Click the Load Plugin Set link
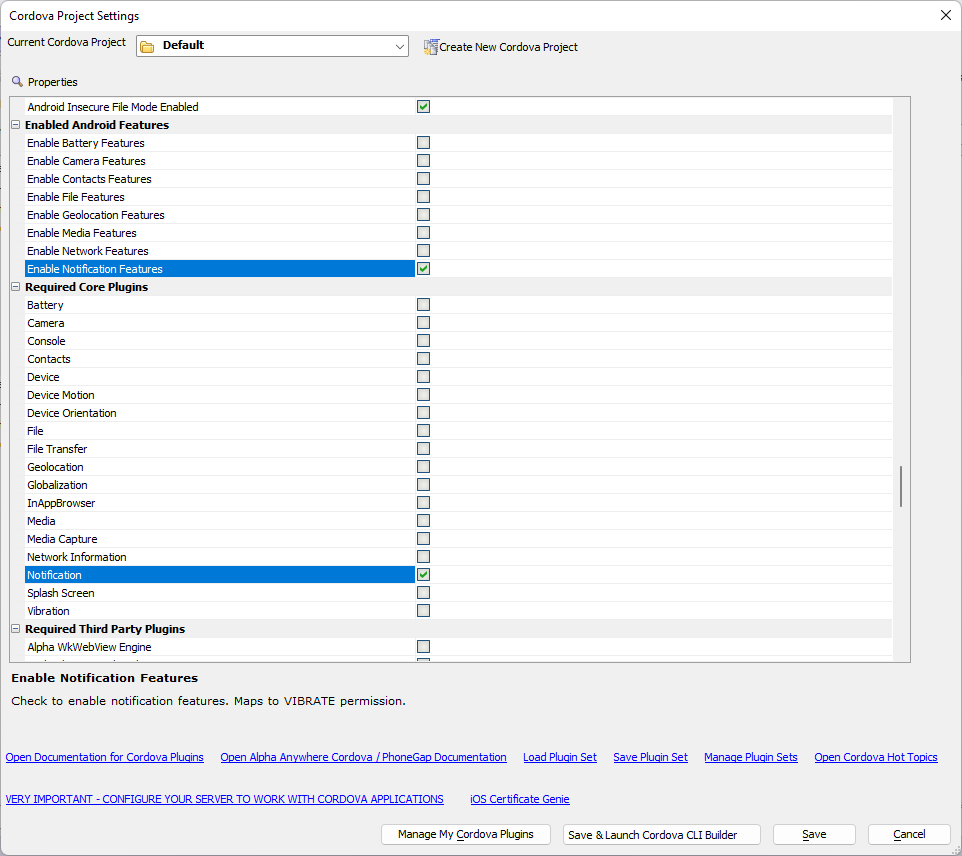This screenshot has height=856, width=962. pyautogui.click(x=560, y=757)
